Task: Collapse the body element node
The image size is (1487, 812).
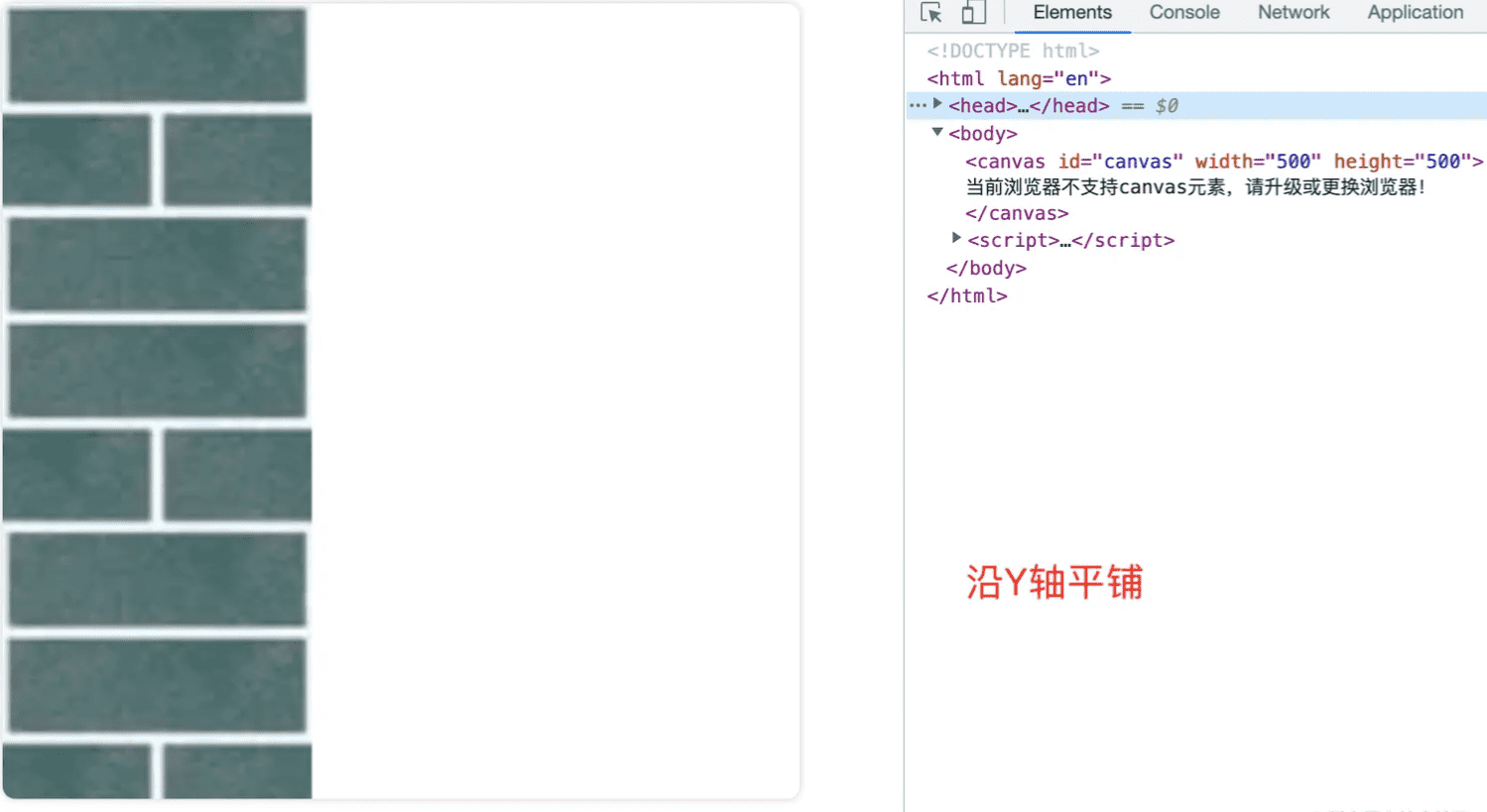Action: [x=937, y=132]
